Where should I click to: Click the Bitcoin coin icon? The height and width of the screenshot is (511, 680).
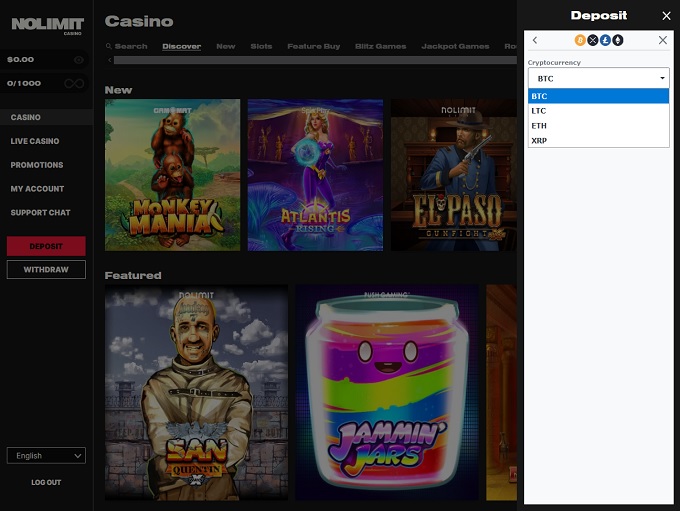[580, 40]
